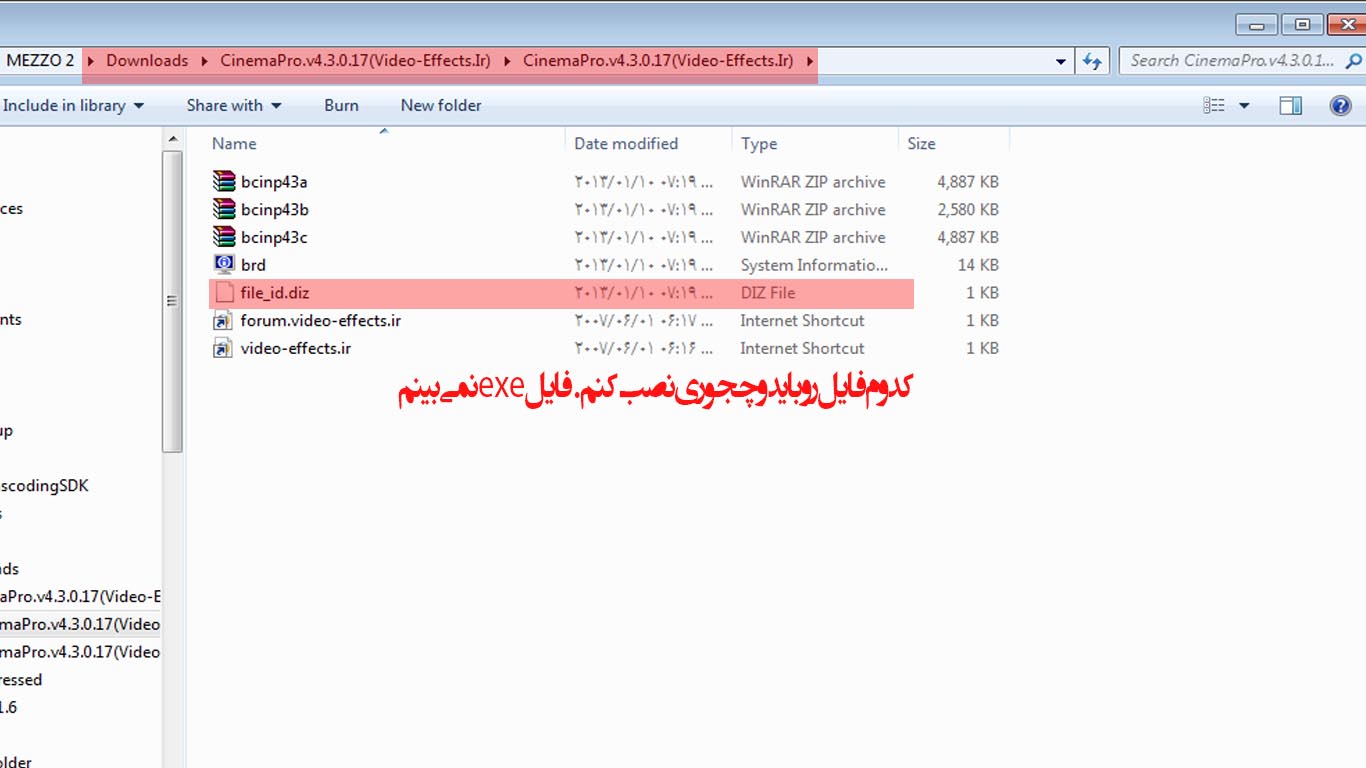This screenshot has height=768, width=1366.
Task: Click the video-effects.ir shortcut icon
Action: coord(224,349)
